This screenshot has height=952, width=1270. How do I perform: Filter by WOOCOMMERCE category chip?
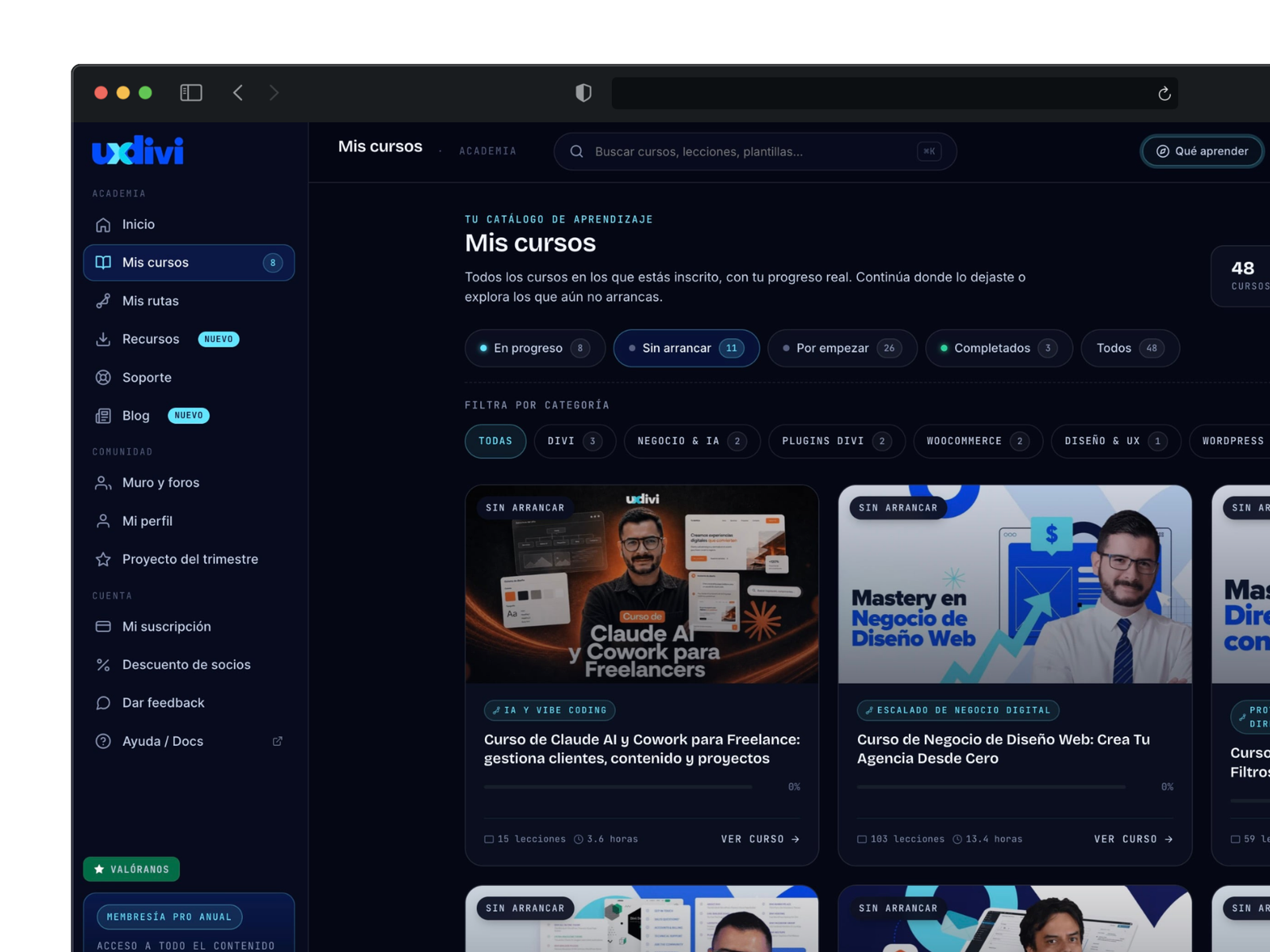978,441
